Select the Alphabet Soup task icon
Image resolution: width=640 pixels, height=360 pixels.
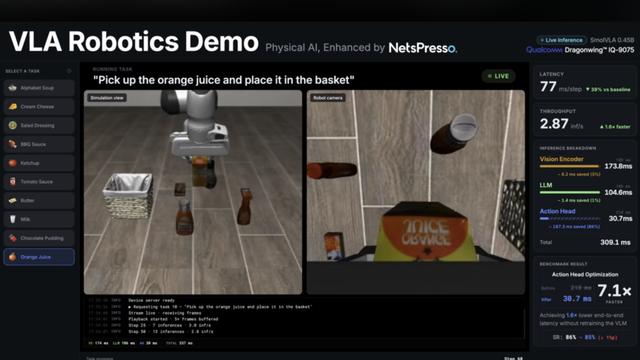(13, 88)
